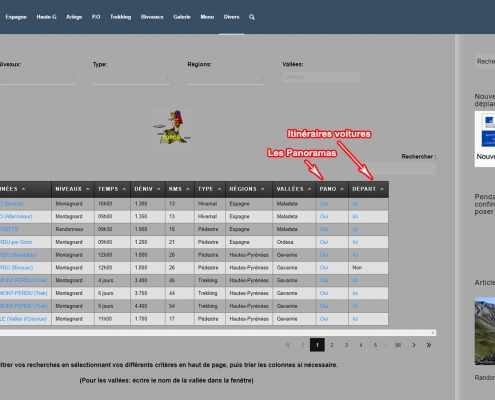Go to the next page arrow
Image resolution: width=495 pixels, height=400 pixels.
[414, 345]
